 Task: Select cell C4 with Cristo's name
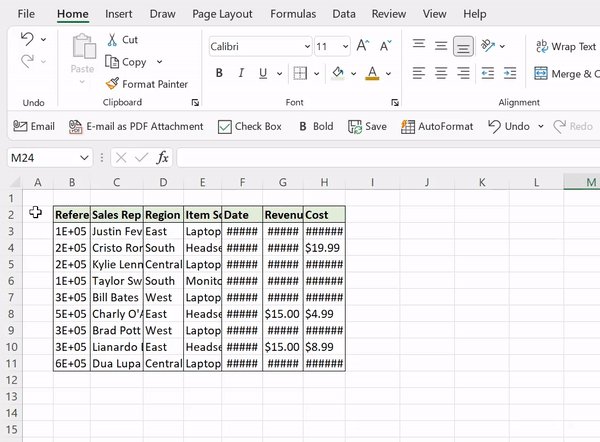coord(117,248)
